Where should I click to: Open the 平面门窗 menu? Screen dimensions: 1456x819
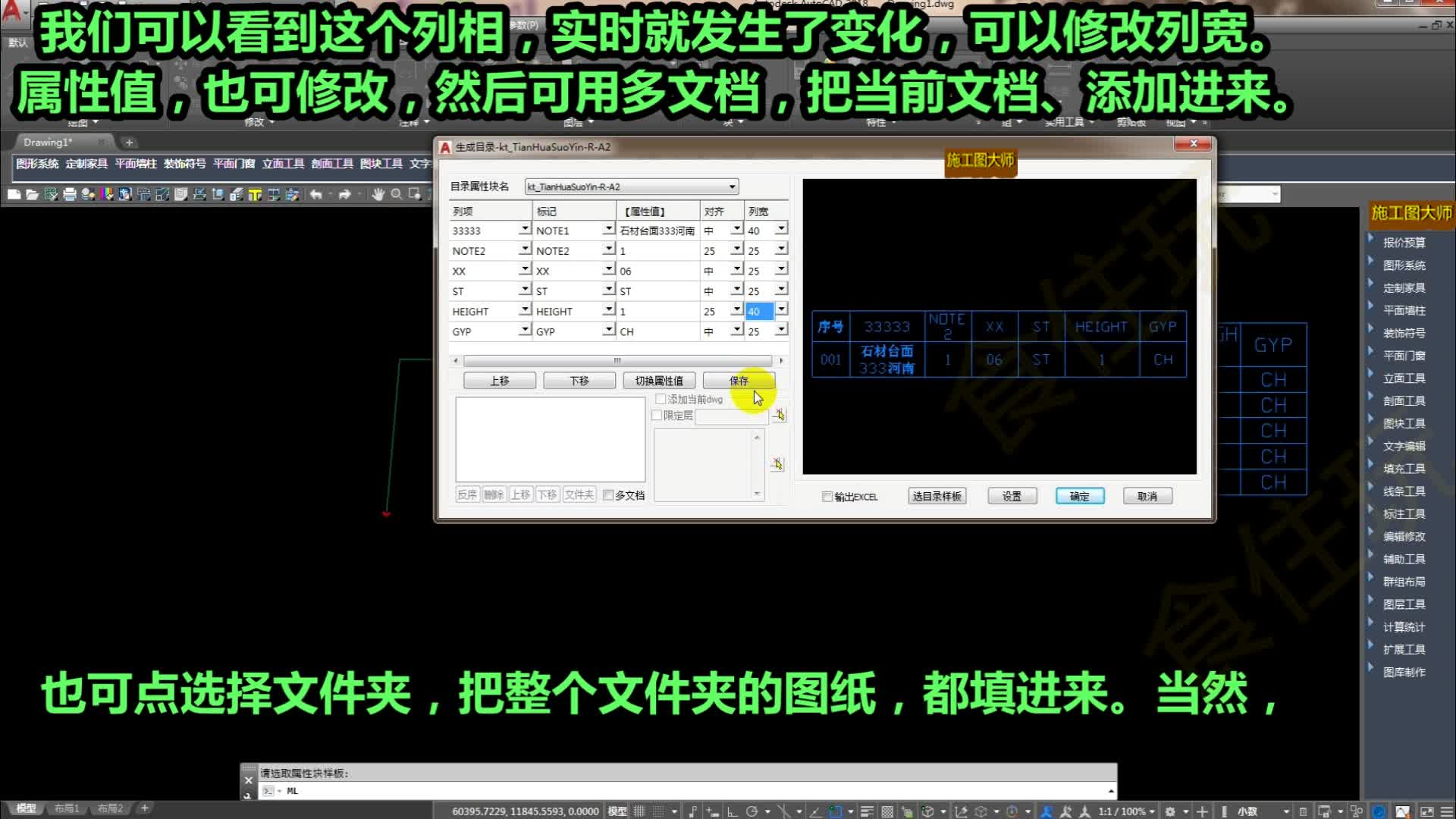(234, 164)
